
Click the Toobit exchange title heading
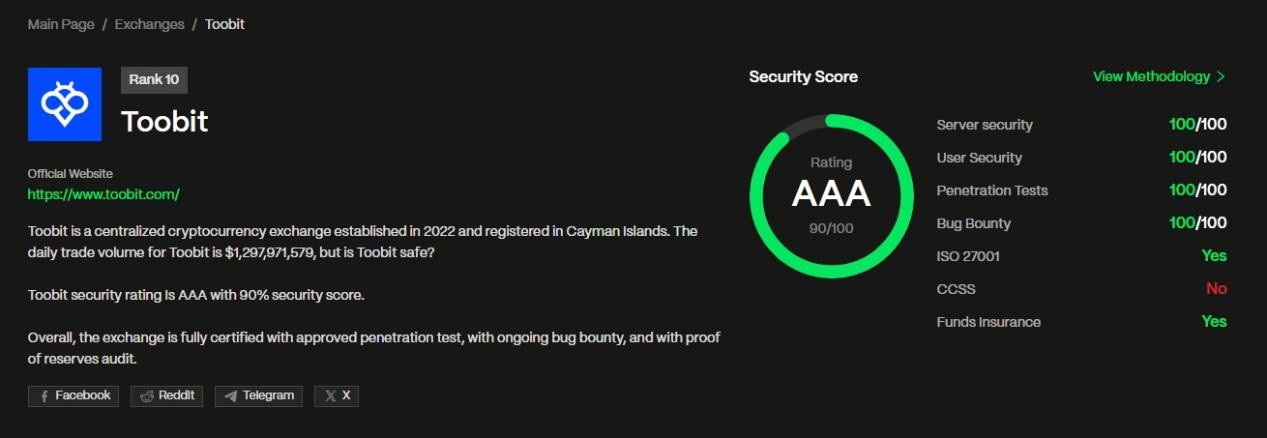[x=165, y=122]
